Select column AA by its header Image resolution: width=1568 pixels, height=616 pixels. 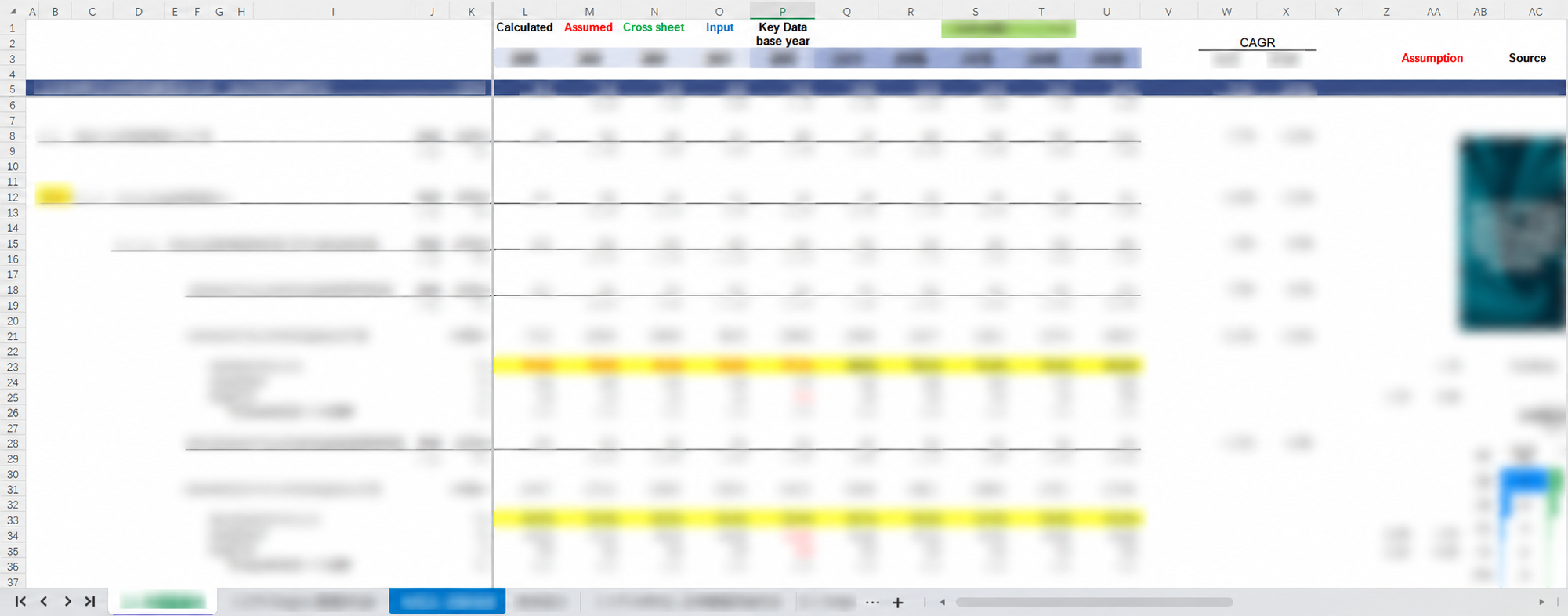click(1433, 12)
